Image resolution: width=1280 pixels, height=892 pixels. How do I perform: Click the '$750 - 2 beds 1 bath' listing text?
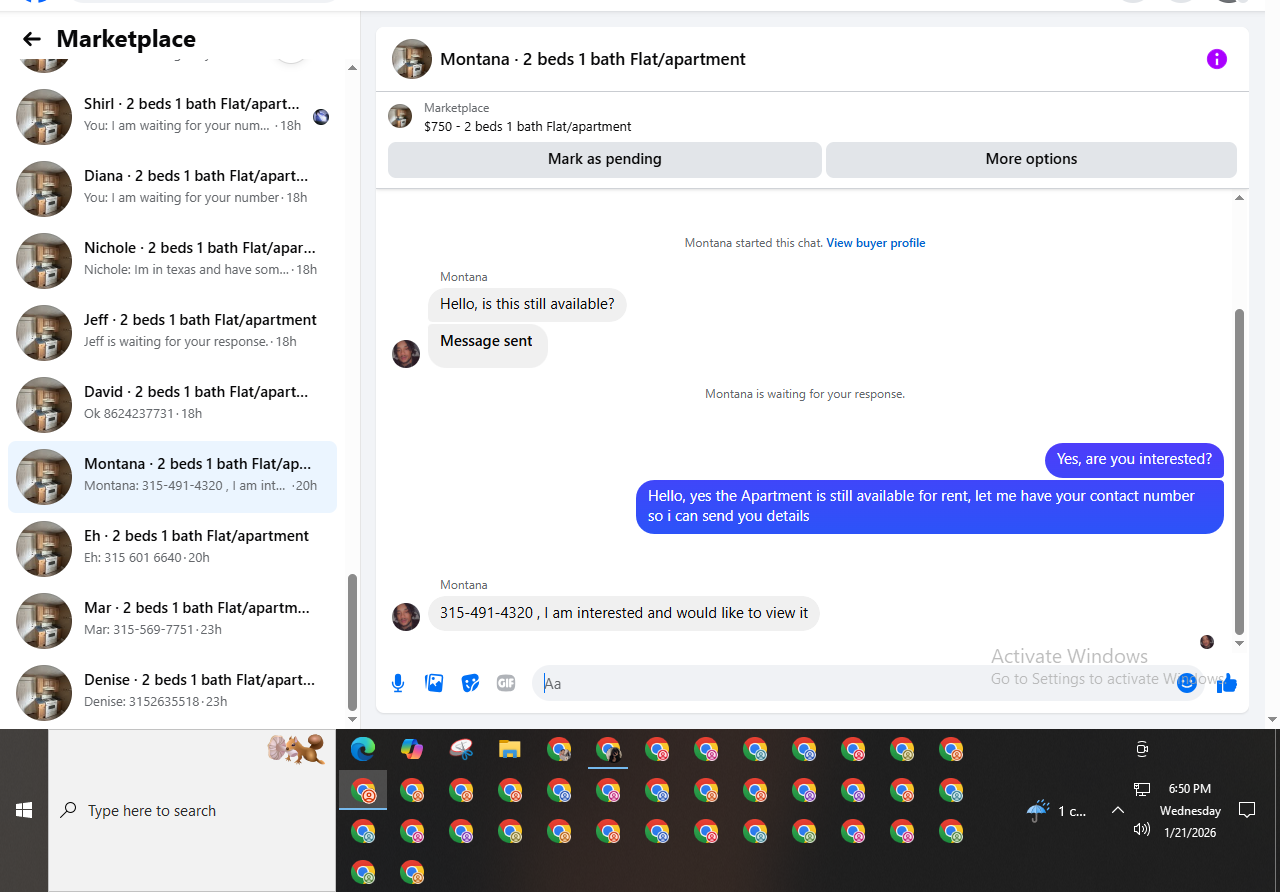(527, 126)
